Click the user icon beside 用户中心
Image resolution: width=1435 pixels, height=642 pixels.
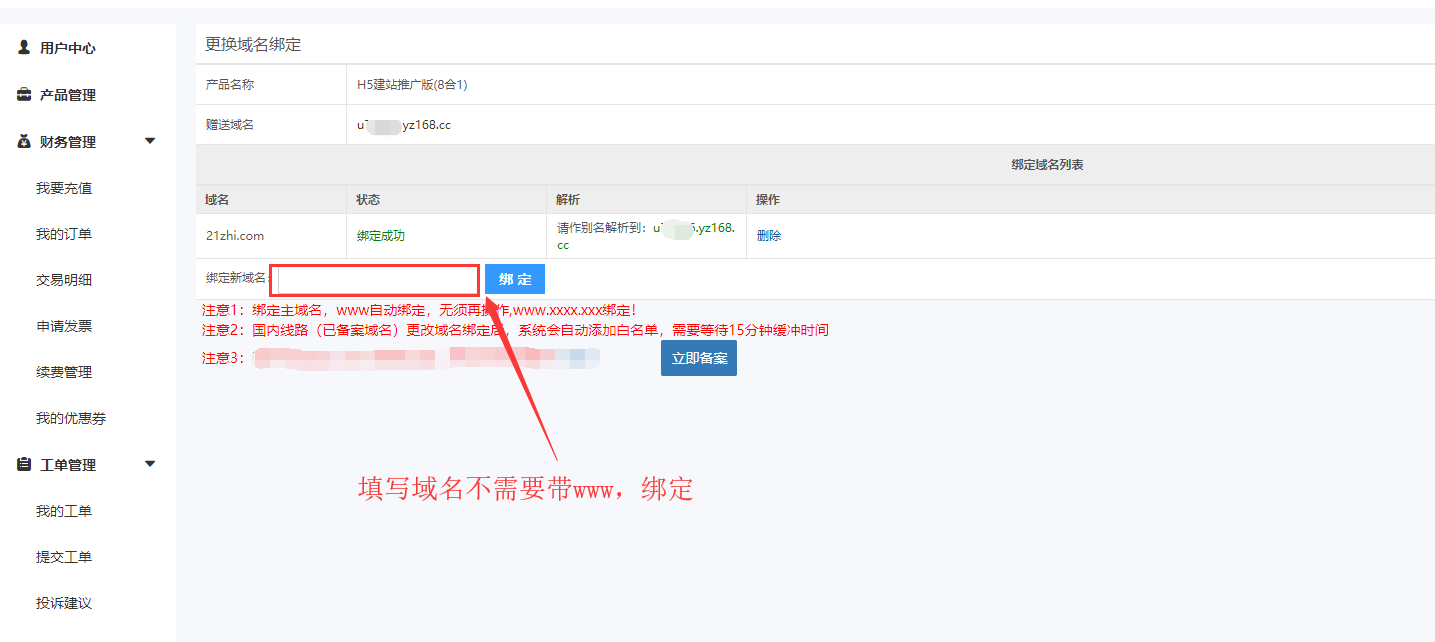pos(24,47)
